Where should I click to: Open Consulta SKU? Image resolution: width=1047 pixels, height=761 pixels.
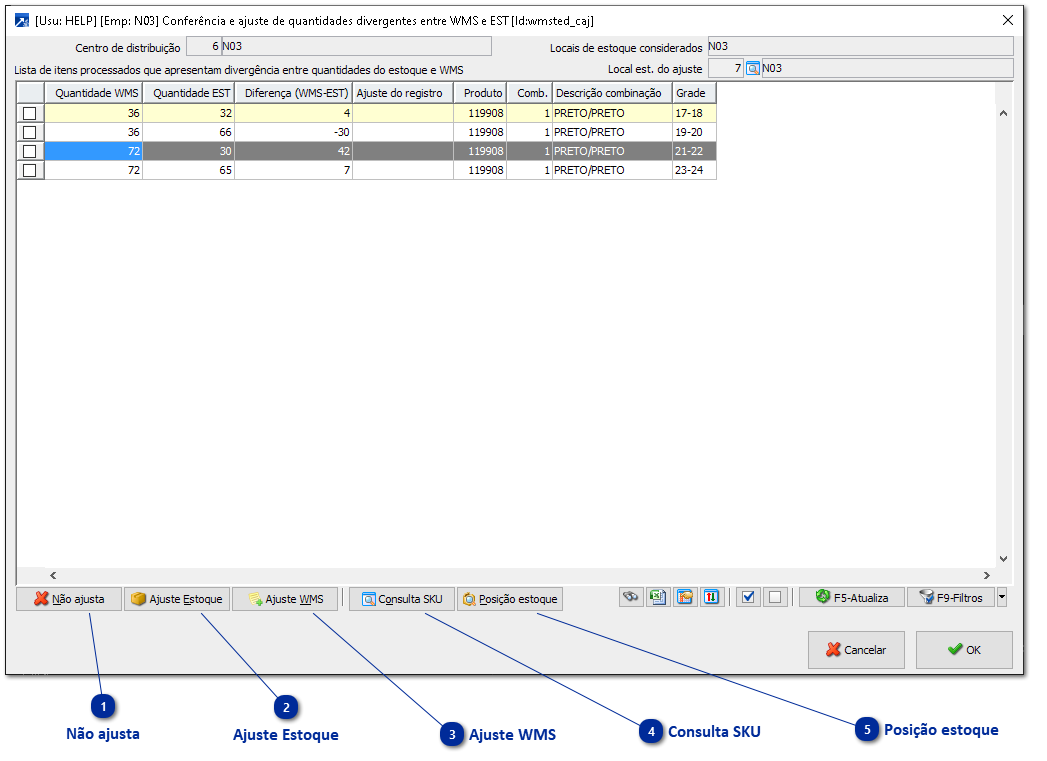[402, 599]
